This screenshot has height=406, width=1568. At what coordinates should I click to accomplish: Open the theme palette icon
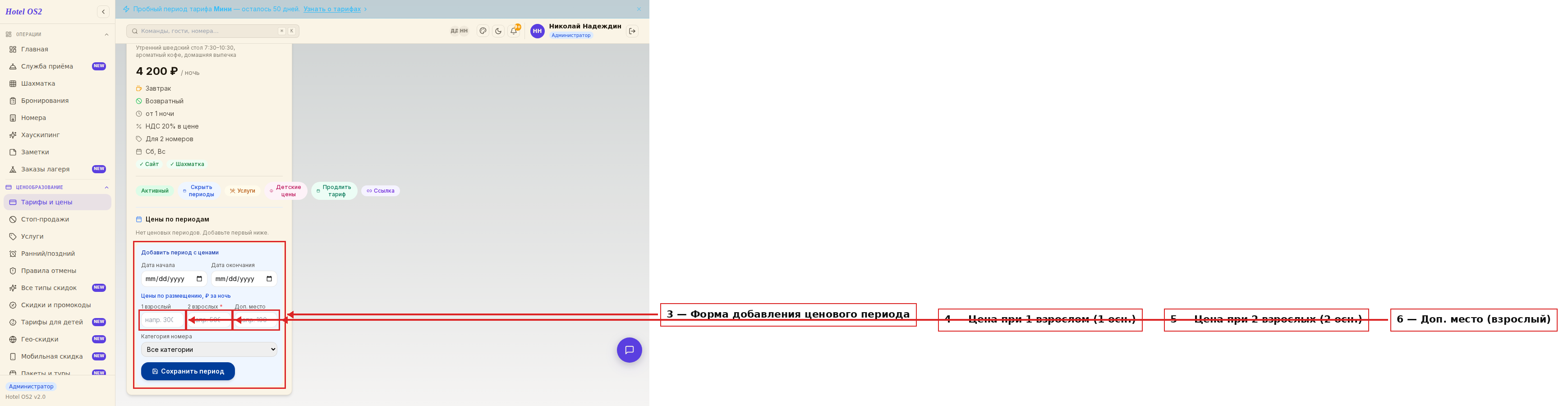[483, 31]
